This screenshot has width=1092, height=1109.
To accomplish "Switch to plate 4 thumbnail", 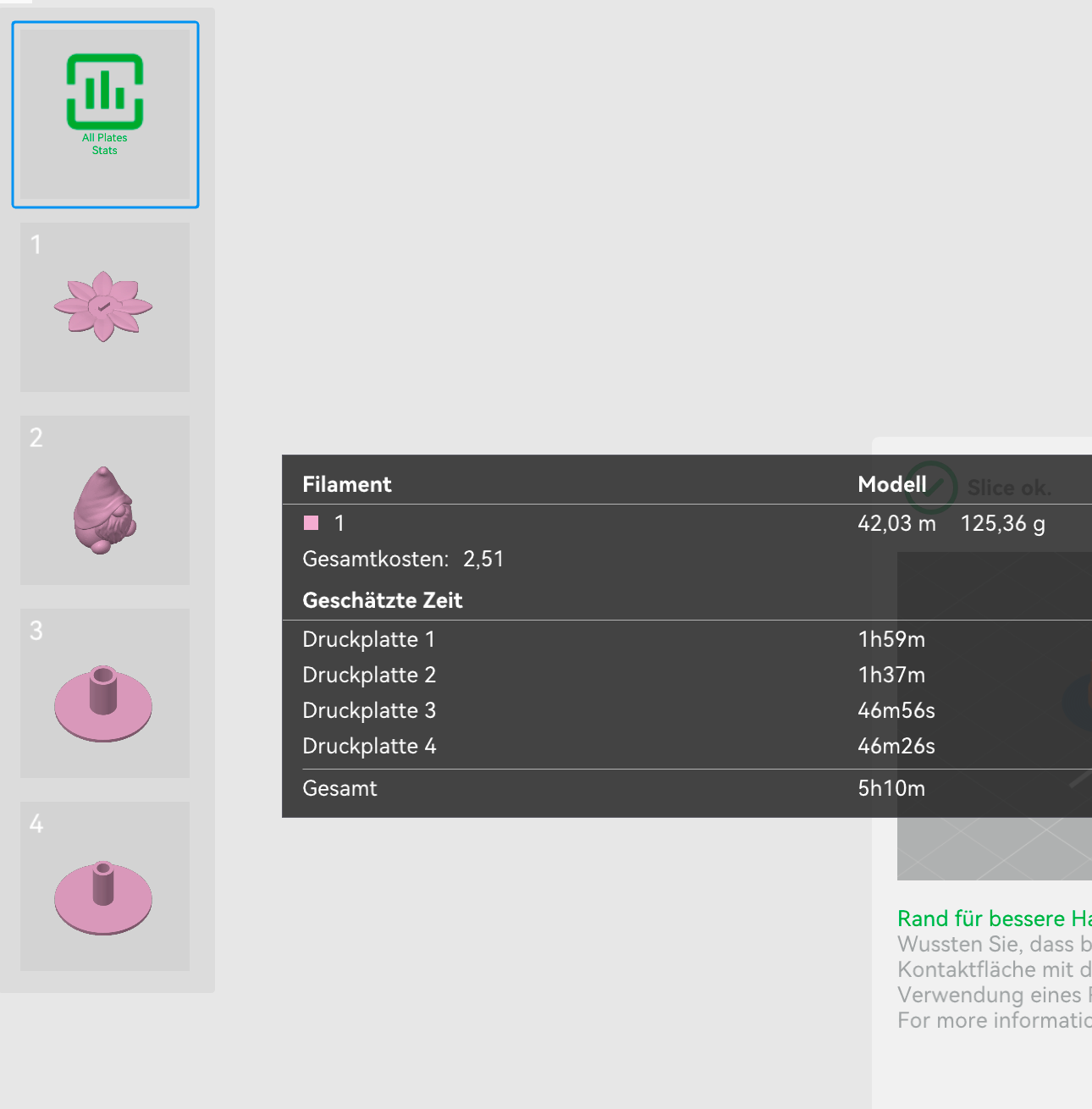I will (105, 886).
